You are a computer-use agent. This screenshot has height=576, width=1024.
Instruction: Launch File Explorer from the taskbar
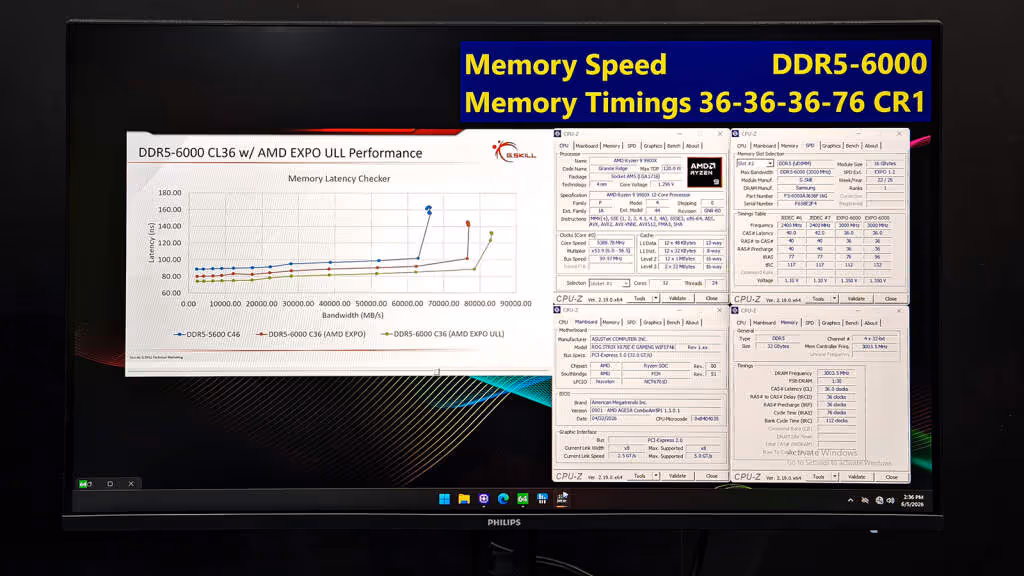click(x=464, y=499)
